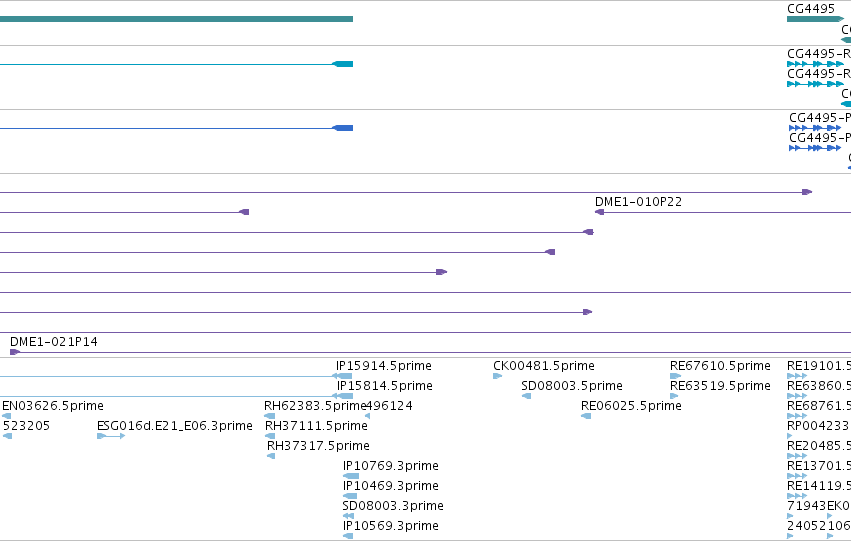Image resolution: width=851 pixels, height=541 pixels.
Task: Select the SD08003.3prime EST label
Action: [x=393, y=506]
